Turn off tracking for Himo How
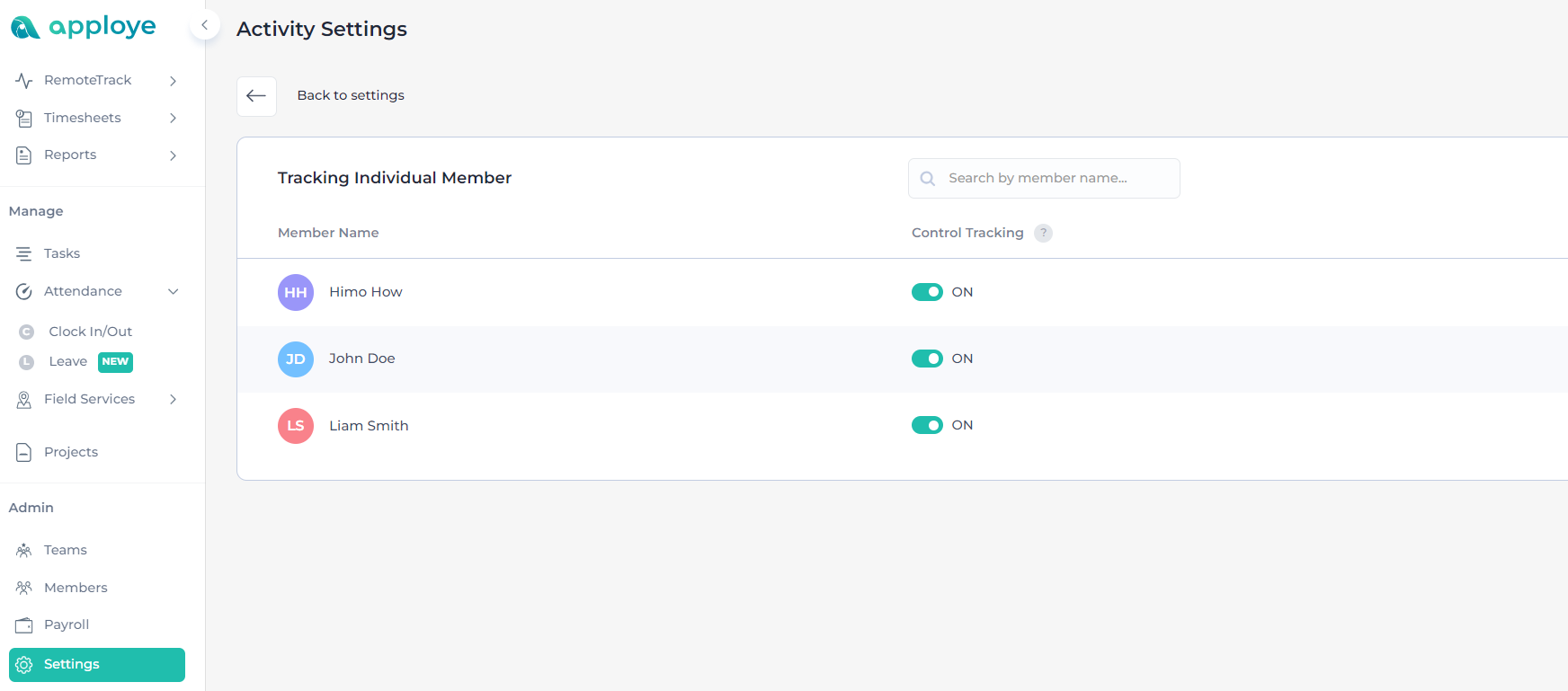This screenshot has width=1568, height=691. coord(927,292)
